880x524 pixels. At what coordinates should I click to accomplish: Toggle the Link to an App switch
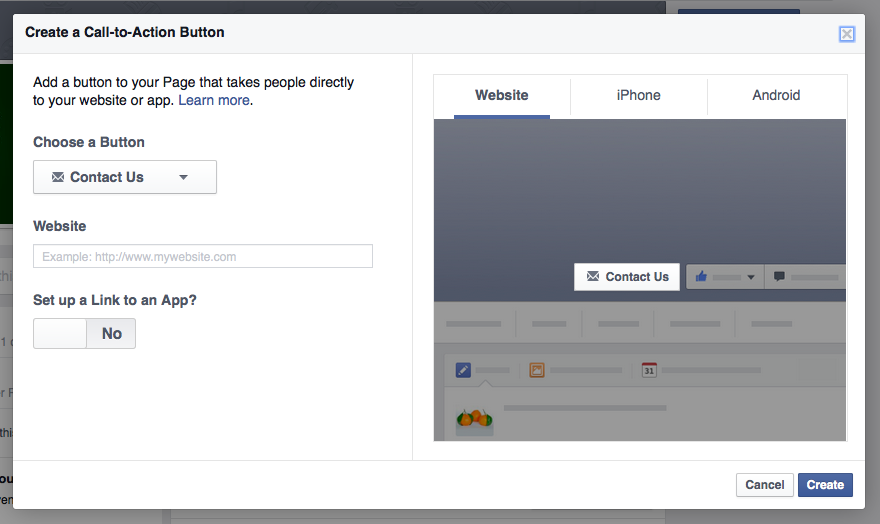click(84, 334)
